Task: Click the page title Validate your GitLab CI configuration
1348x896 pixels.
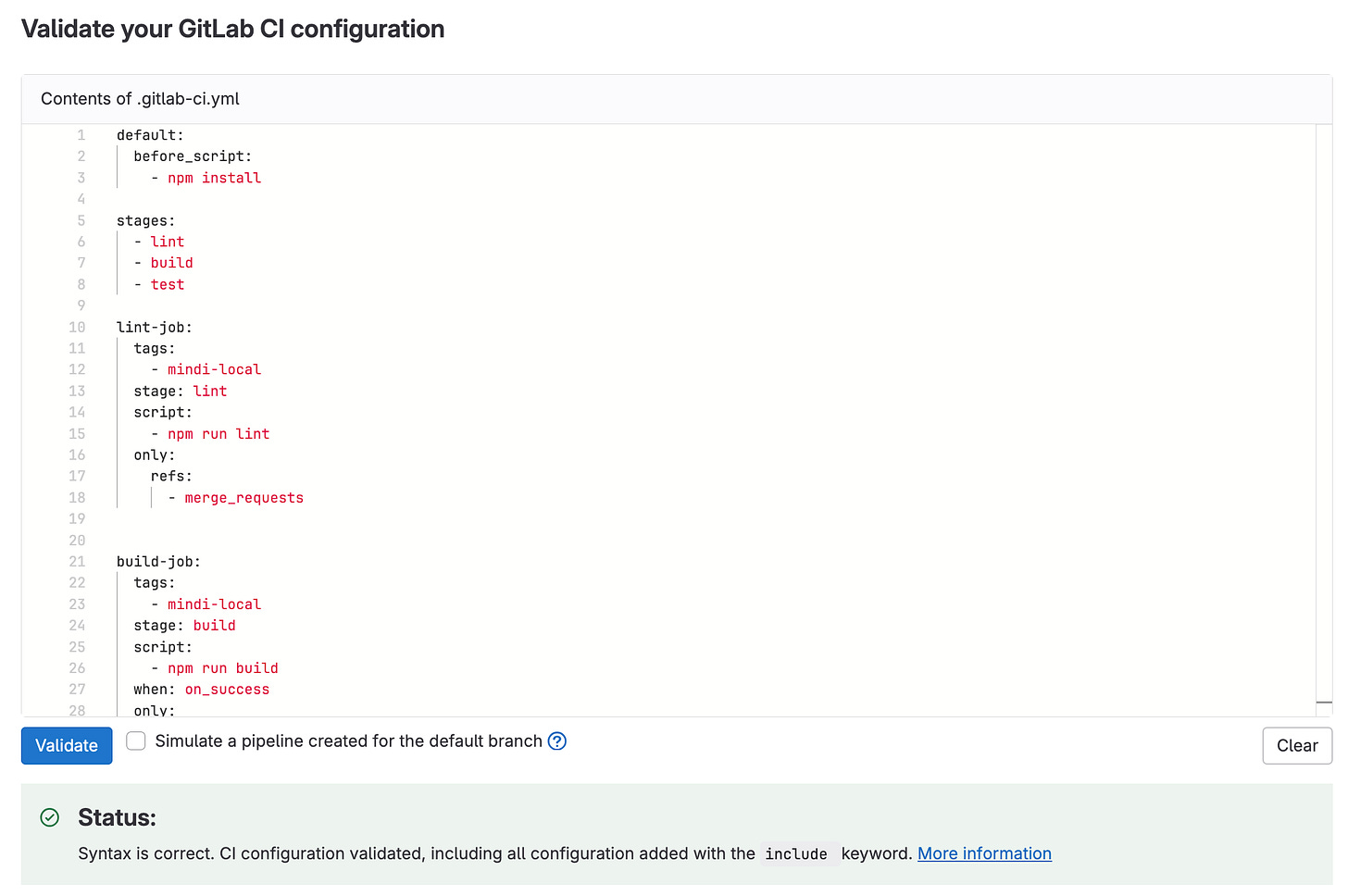Action: [232, 29]
